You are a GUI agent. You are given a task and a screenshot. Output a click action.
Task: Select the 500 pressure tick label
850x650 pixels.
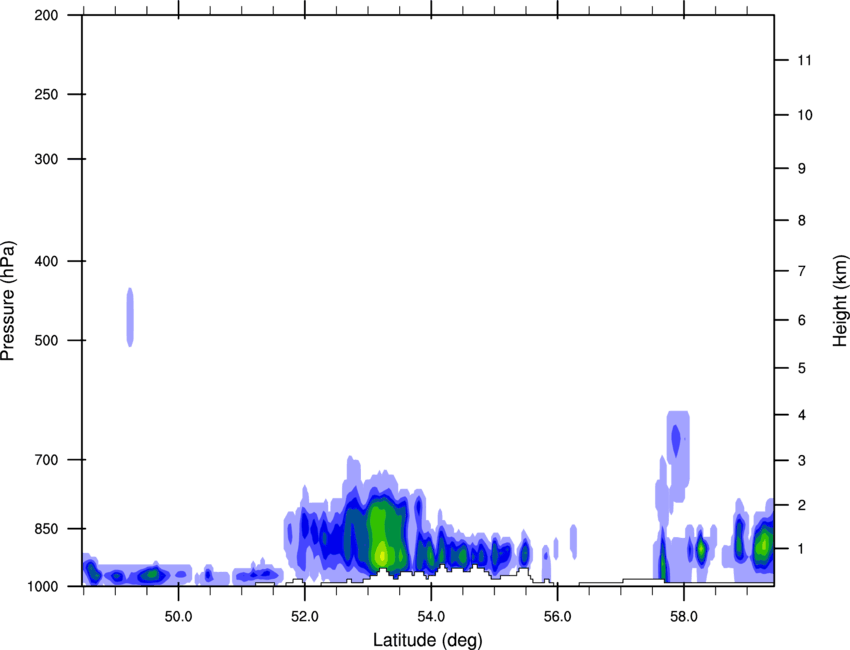(x=46, y=340)
